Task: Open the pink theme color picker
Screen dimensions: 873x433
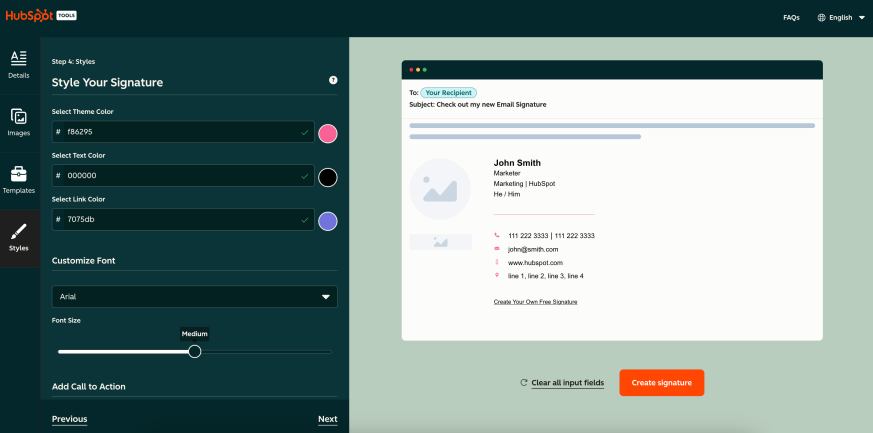Action: pyautogui.click(x=327, y=133)
